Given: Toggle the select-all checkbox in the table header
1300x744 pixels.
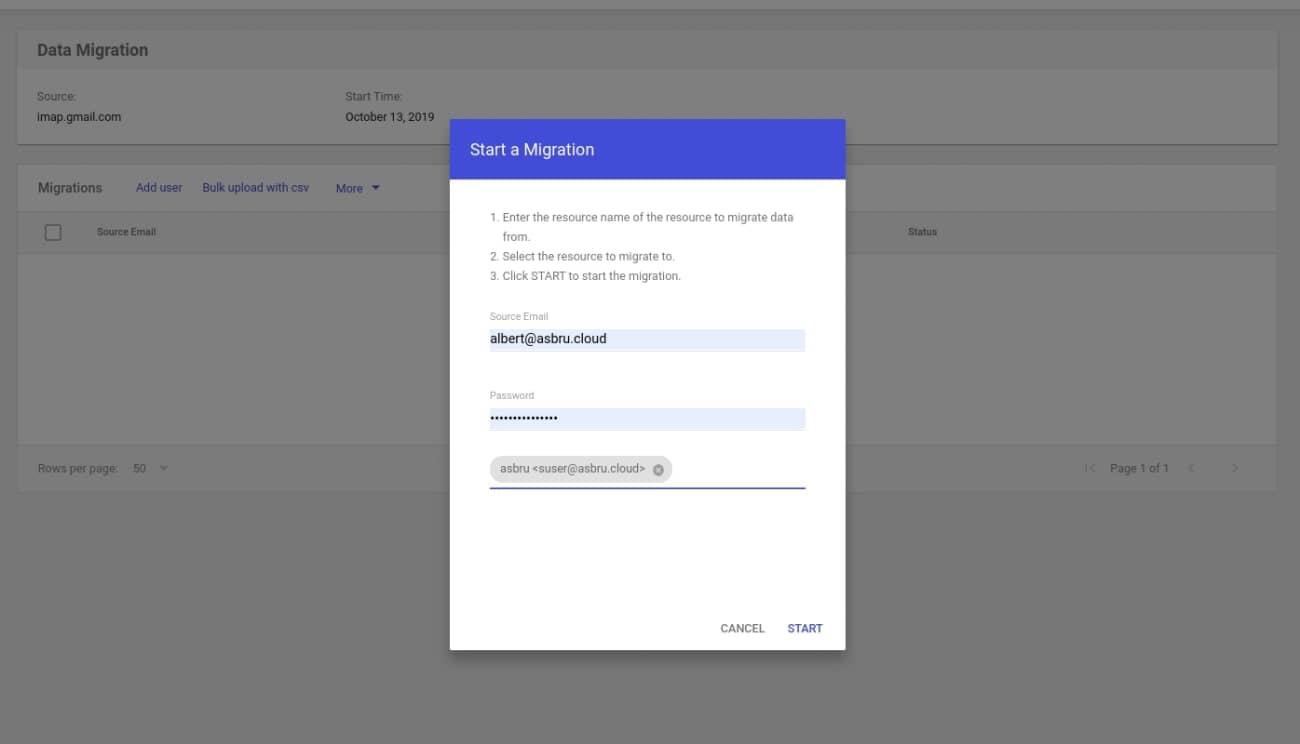Looking at the screenshot, I should [x=53, y=231].
